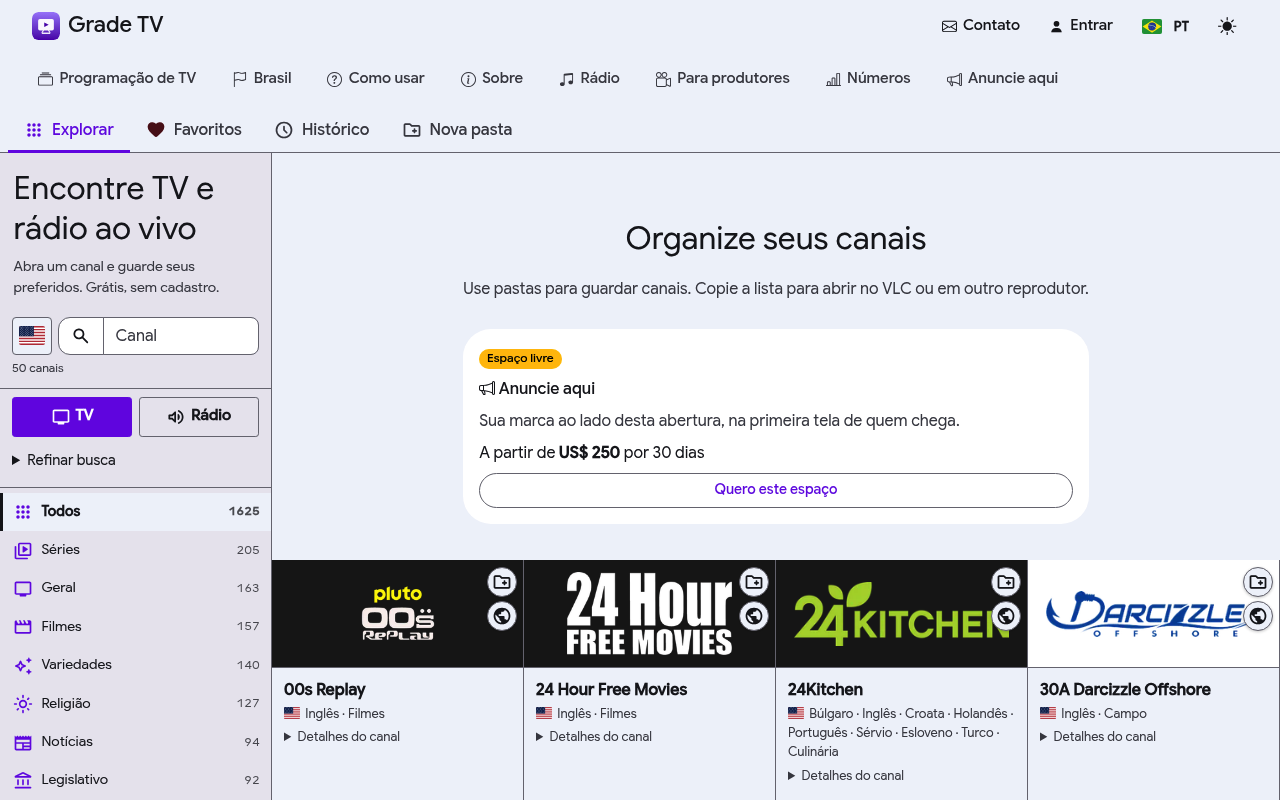This screenshot has height=800, width=1280.
Task: Select the TV mode toggle
Action: [72, 417]
